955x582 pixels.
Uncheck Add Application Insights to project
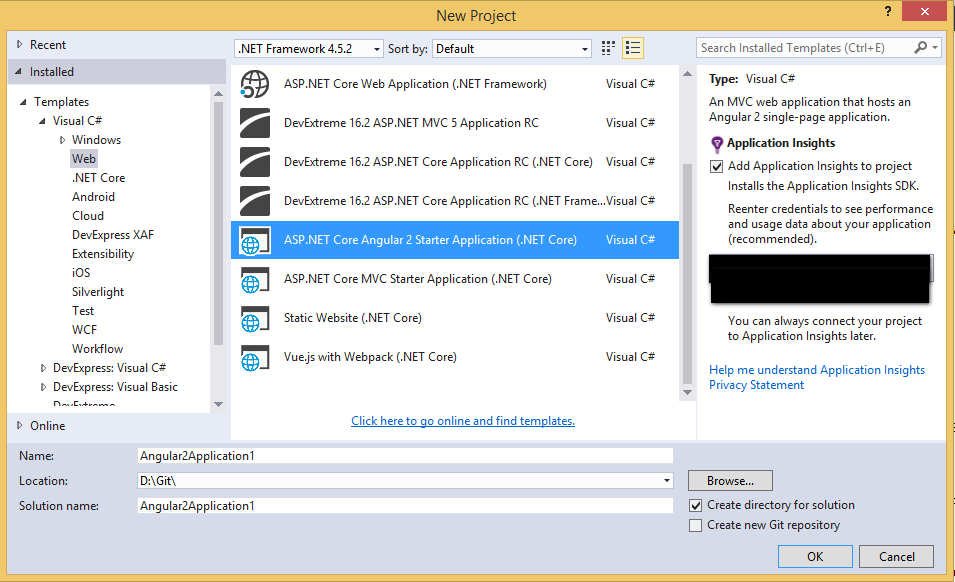pyautogui.click(x=717, y=166)
